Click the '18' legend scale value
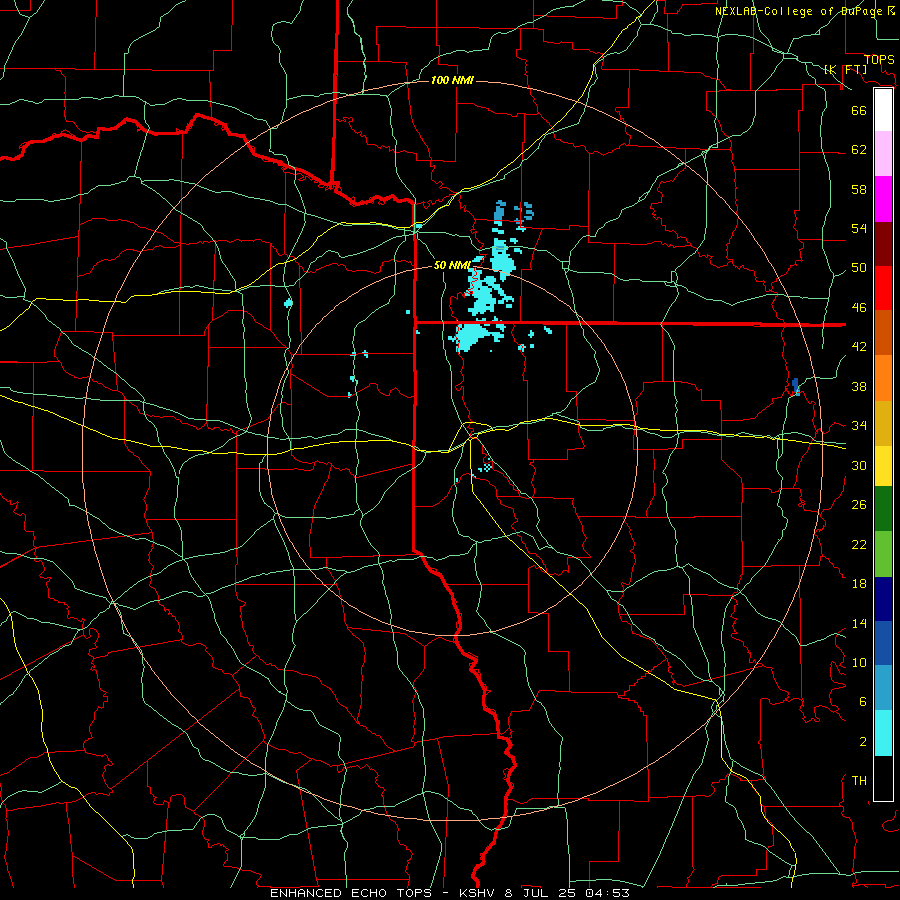900x900 pixels. (x=859, y=584)
